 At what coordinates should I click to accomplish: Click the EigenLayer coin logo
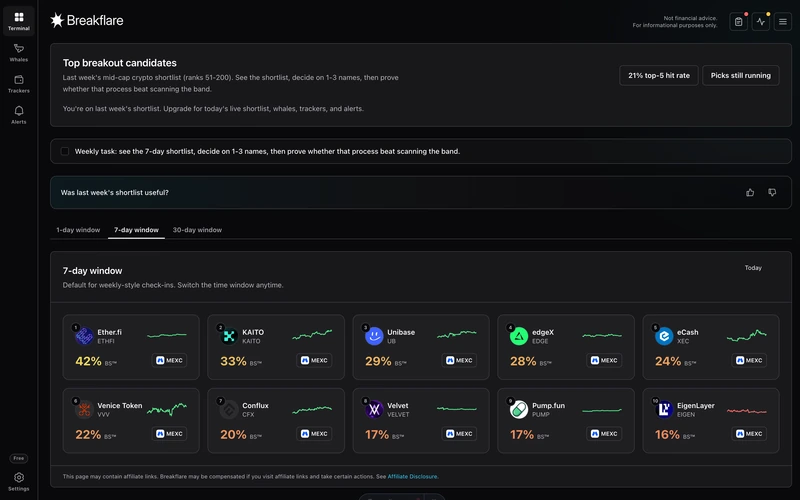click(x=664, y=409)
